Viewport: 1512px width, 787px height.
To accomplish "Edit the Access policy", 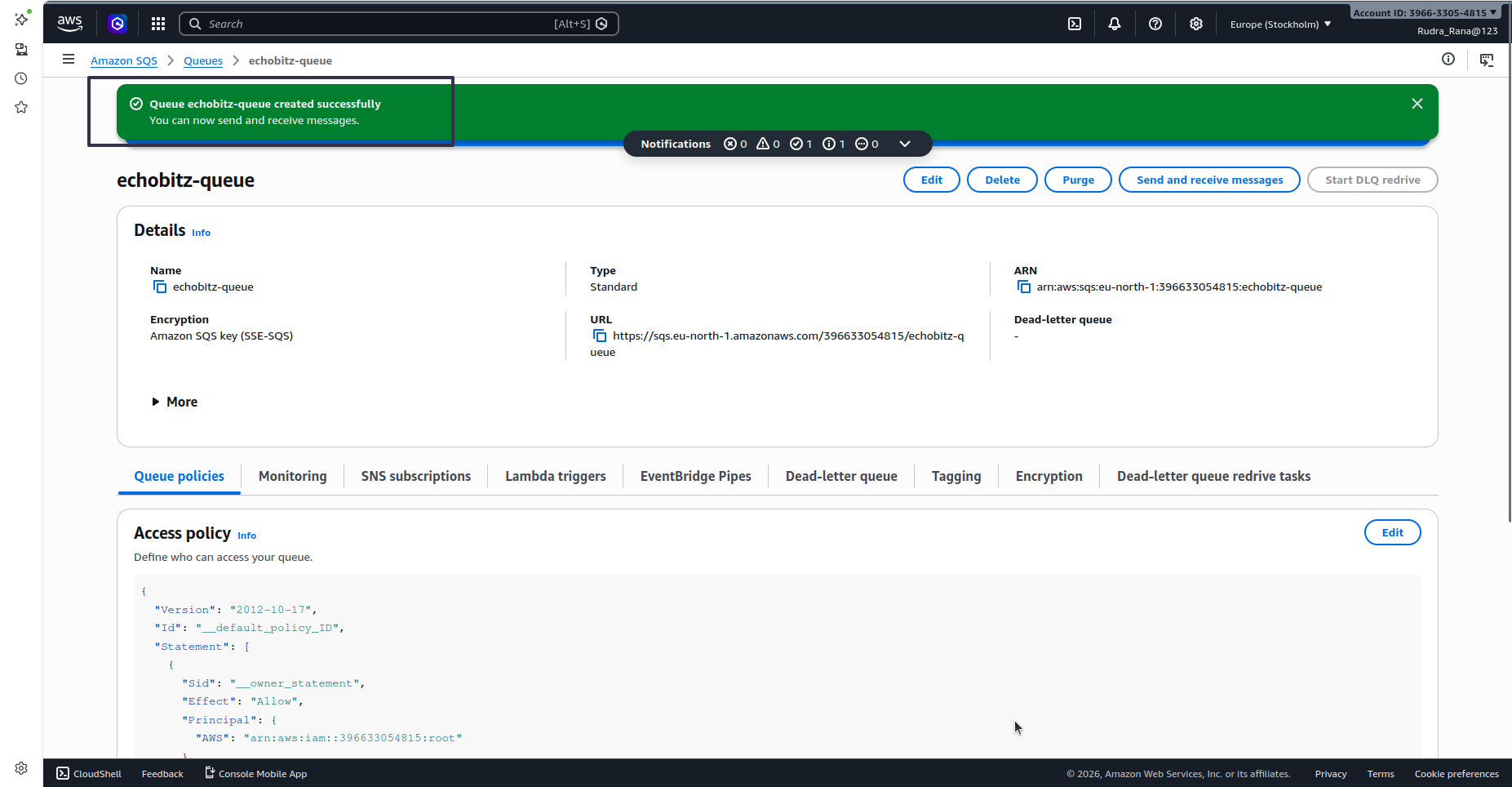I will click(x=1393, y=532).
